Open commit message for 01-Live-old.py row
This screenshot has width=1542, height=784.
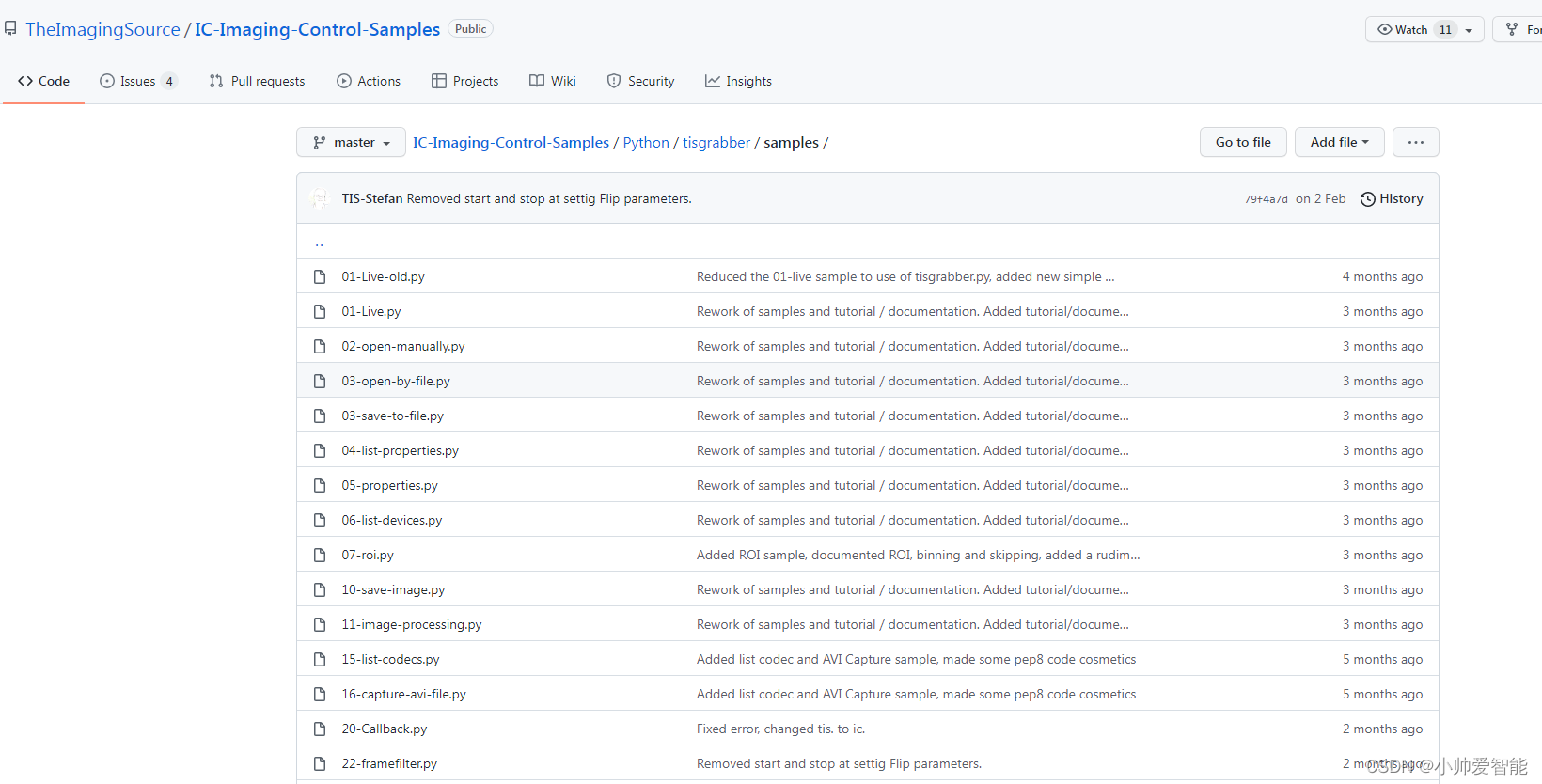coord(905,276)
